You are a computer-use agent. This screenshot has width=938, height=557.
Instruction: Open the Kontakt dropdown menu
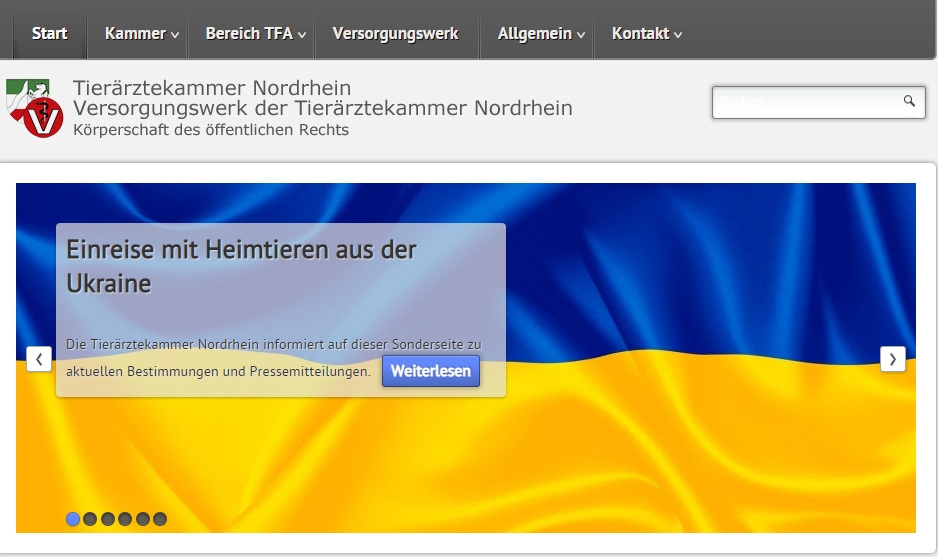(x=646, y=34)
